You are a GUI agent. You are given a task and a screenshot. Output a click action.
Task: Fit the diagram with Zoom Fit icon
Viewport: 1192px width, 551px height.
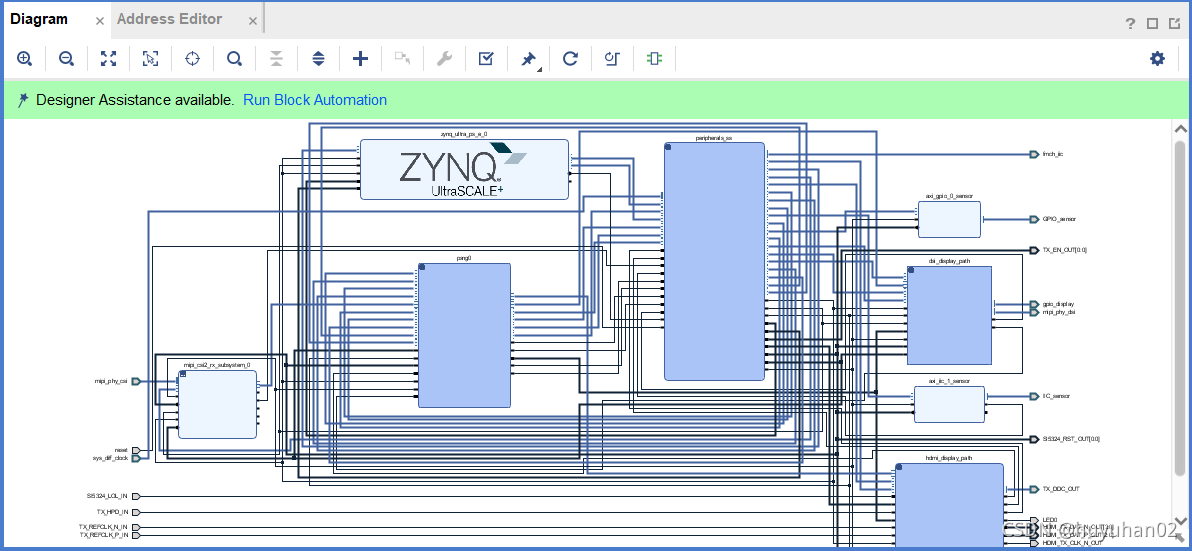click(109, 59)
